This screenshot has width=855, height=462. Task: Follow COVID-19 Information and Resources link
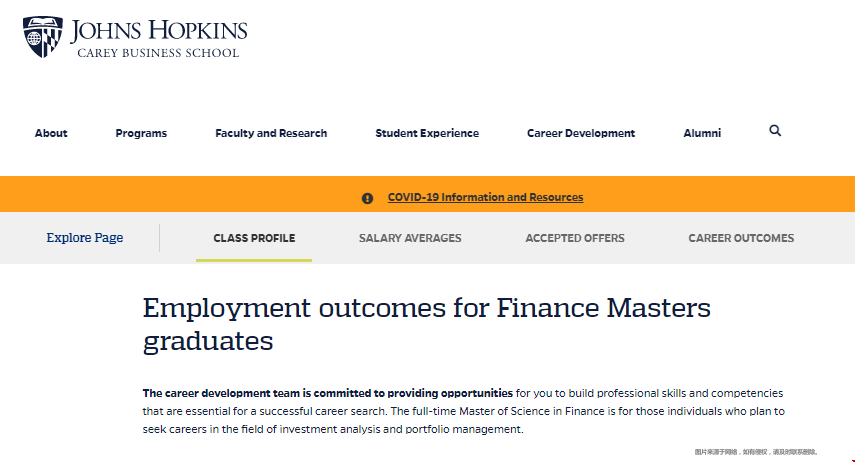click(x=485, y=197)
